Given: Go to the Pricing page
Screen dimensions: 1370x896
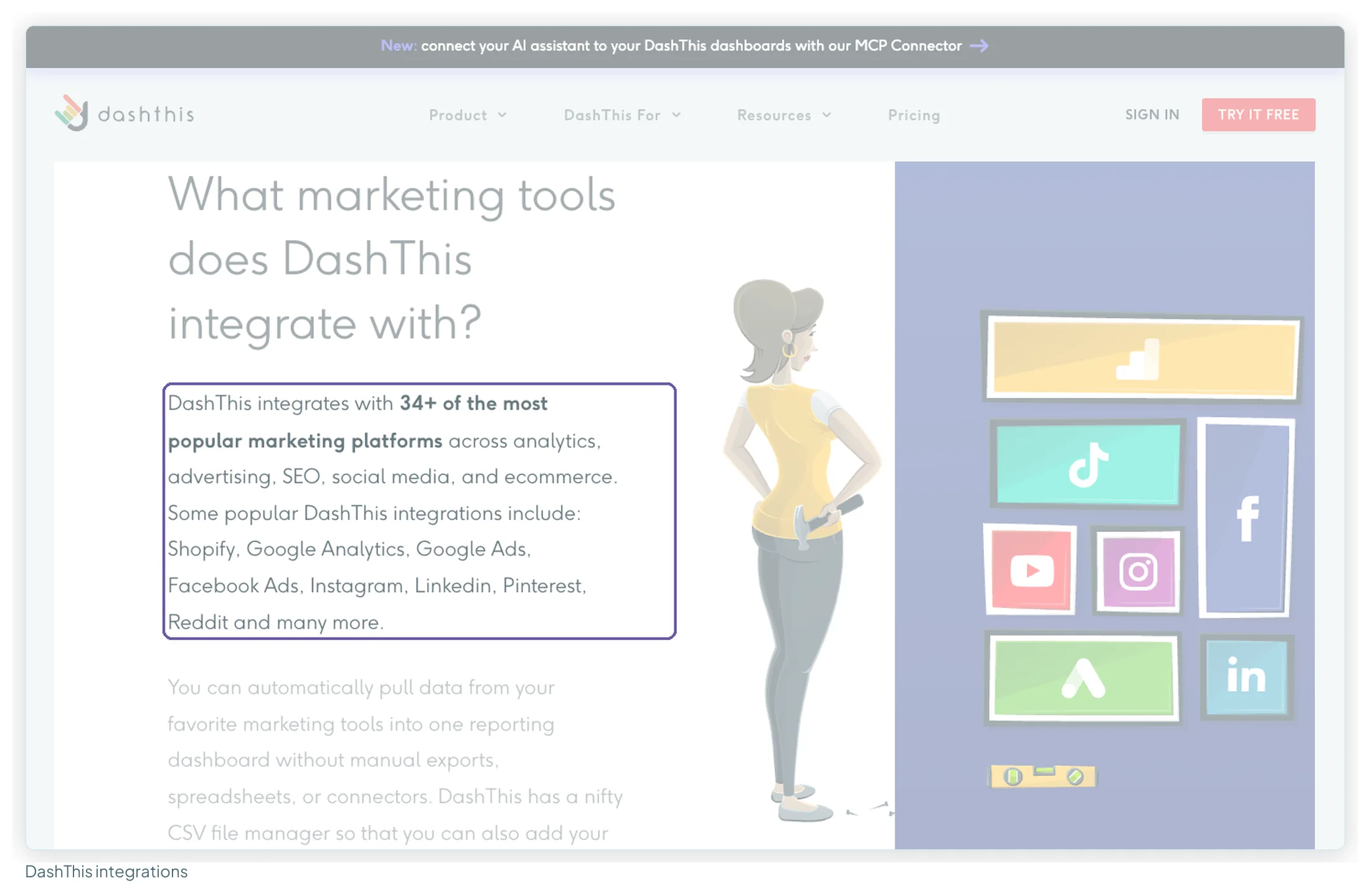Looking at the screenshot, I should pyautogui.click(x=914, y=115).
